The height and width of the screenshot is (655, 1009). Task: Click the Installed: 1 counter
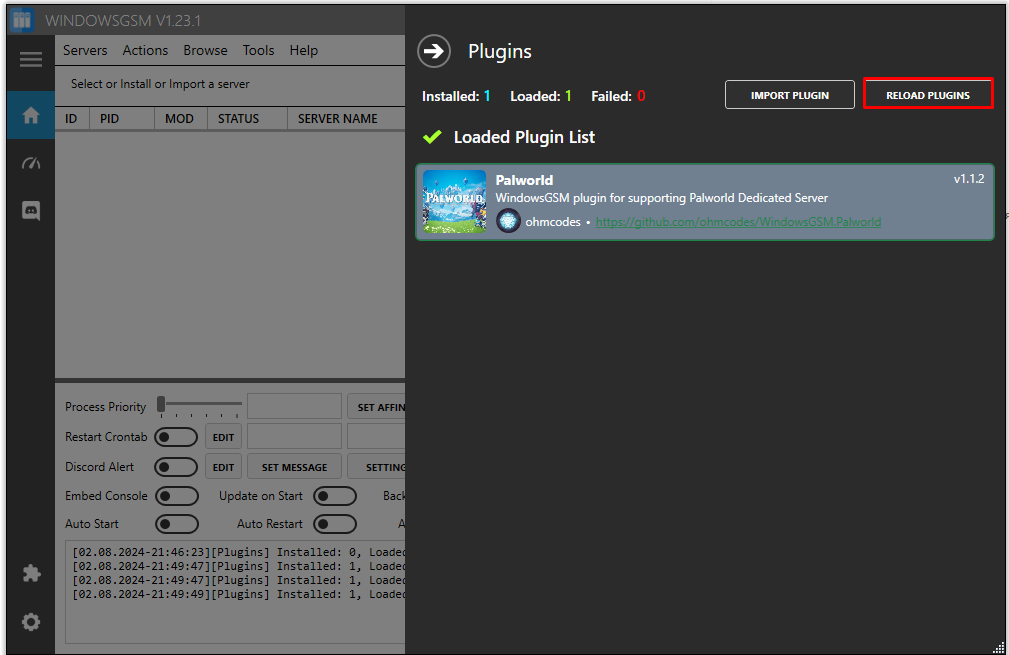(x=456, y=96)
